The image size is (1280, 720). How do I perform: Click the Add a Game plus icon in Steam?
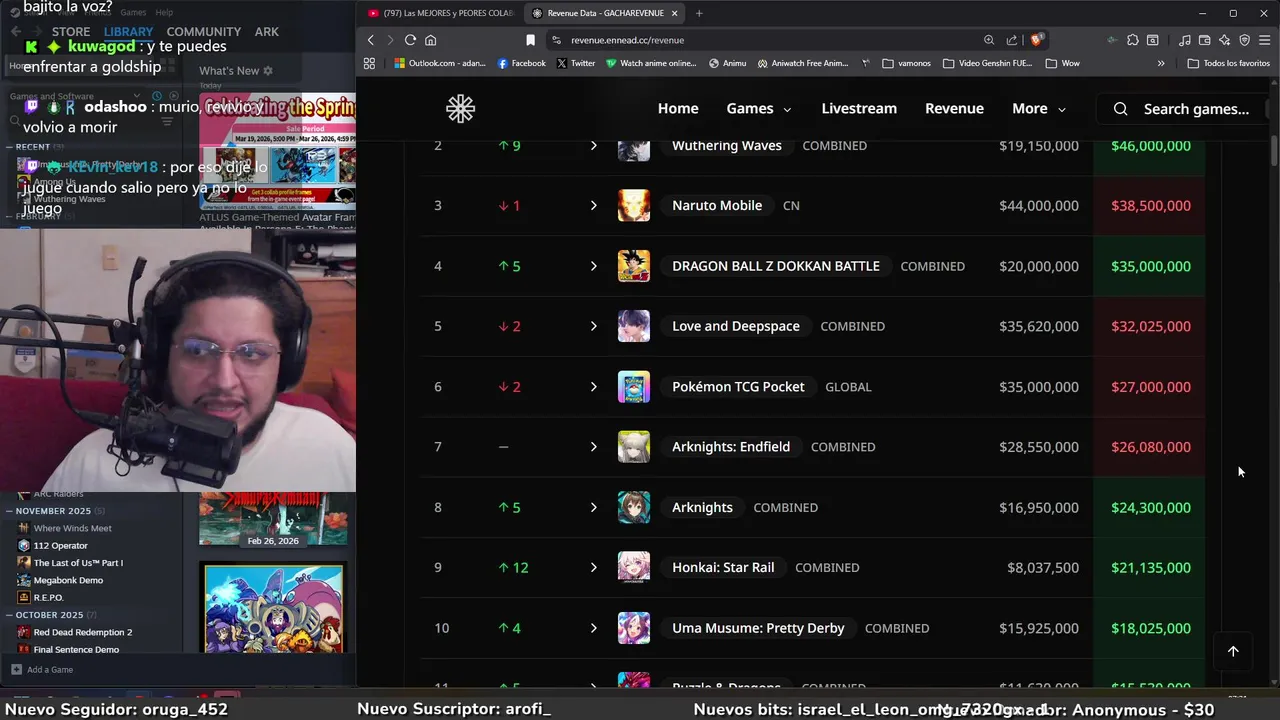(16, 669)
